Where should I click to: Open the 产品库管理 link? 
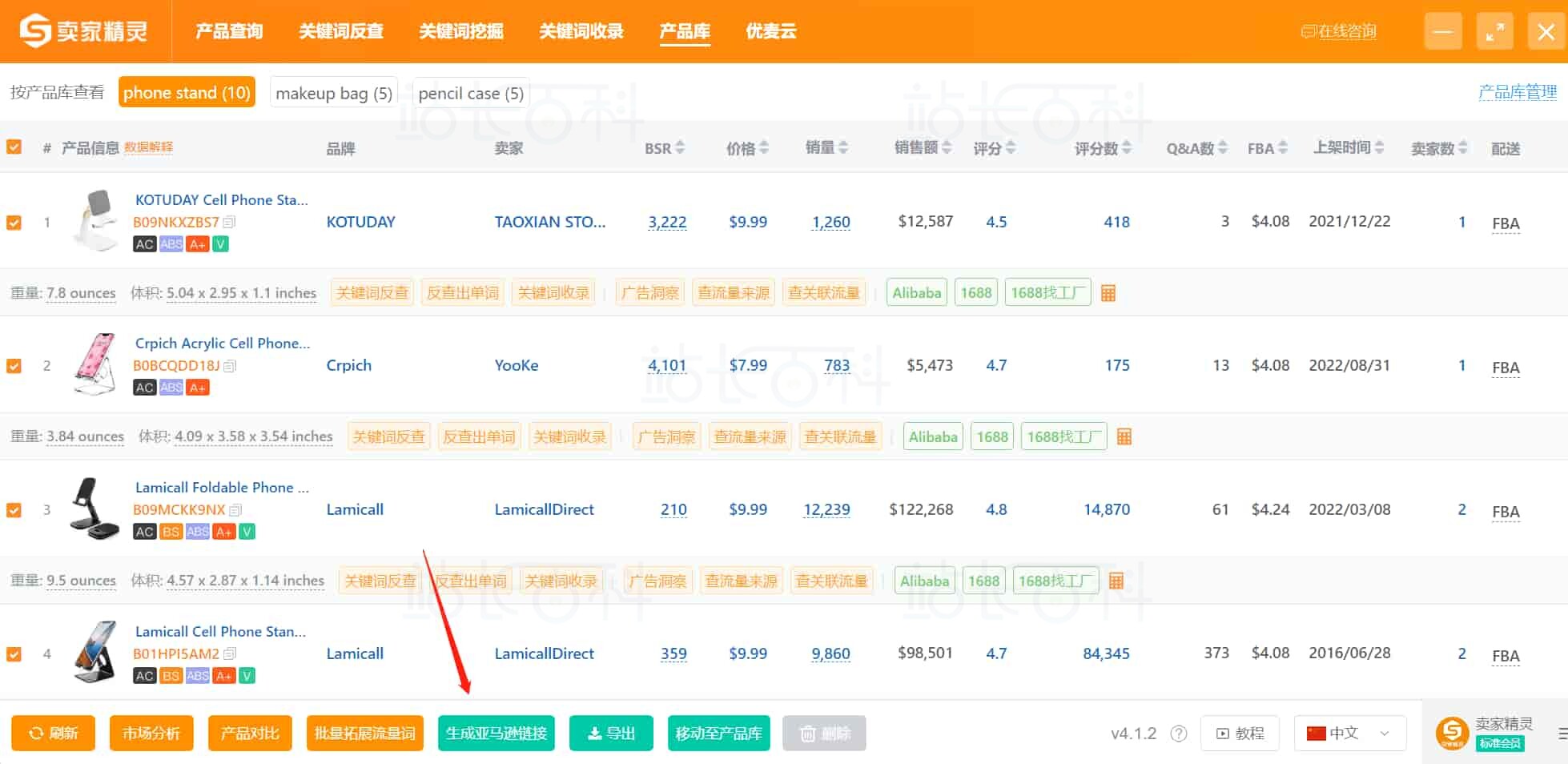pyautogui.click(x=1518, y=92)
